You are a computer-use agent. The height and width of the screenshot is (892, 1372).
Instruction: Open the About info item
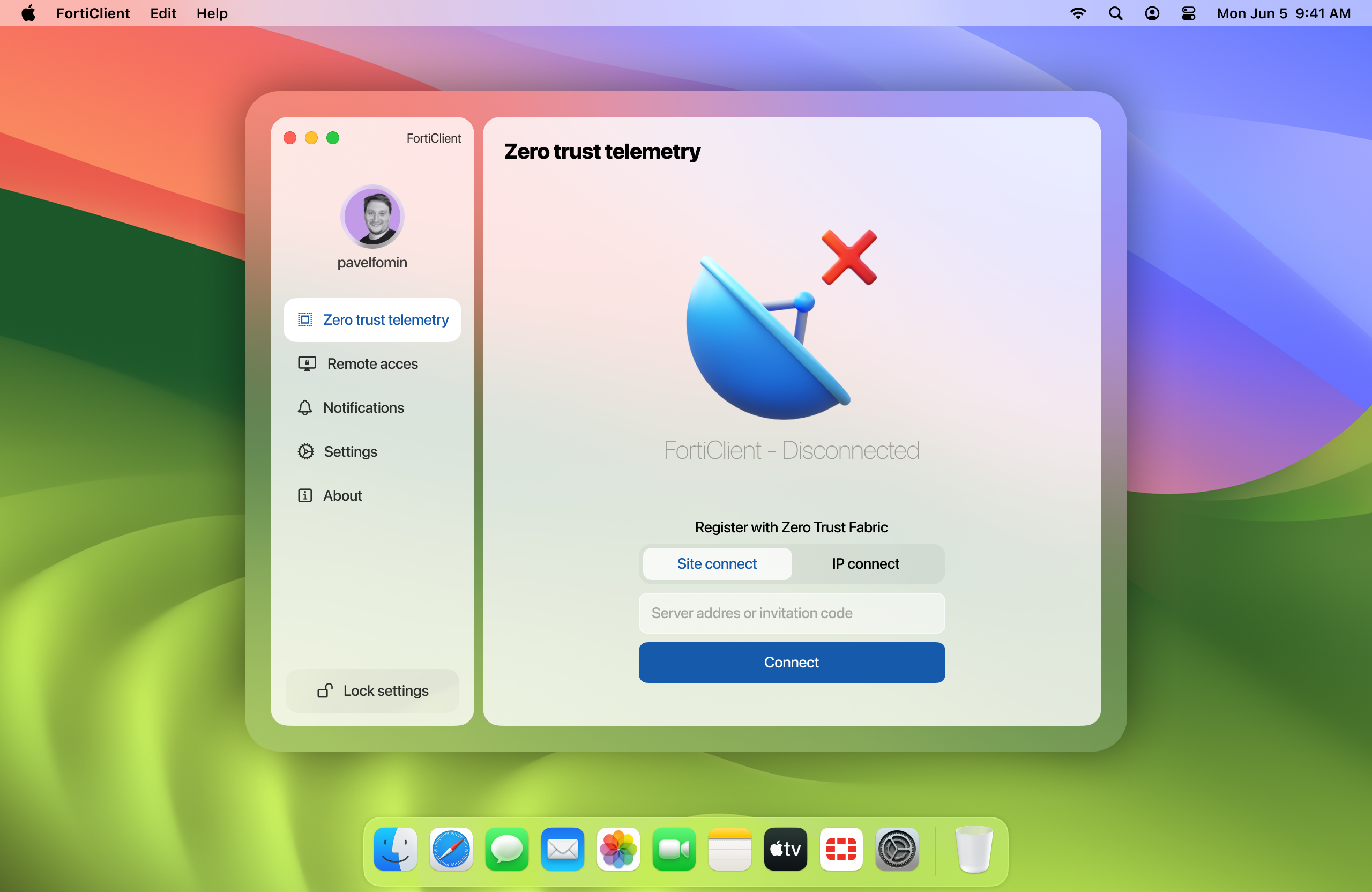pyautogui.click(x=342, y=495)
